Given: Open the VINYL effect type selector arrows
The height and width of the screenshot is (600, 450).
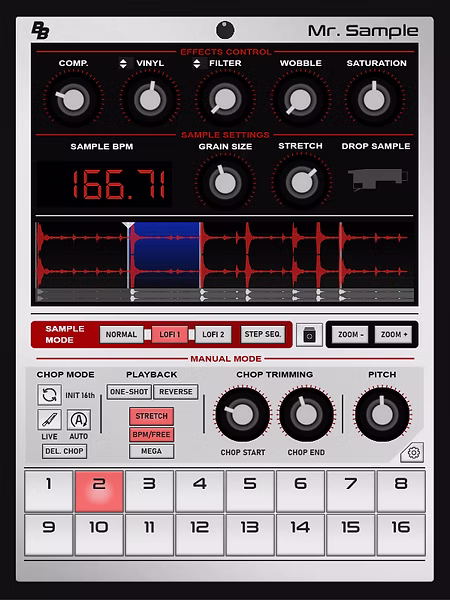Looking at the screenshot, I should click(123, 63).
